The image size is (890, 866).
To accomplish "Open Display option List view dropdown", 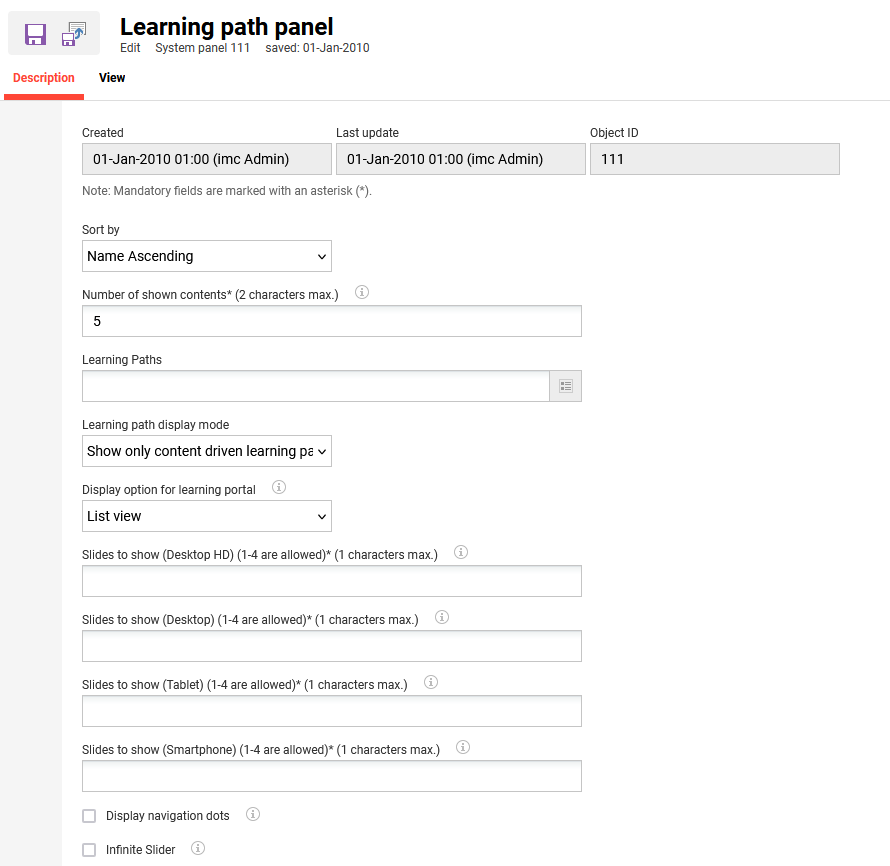I will point(207,516).
